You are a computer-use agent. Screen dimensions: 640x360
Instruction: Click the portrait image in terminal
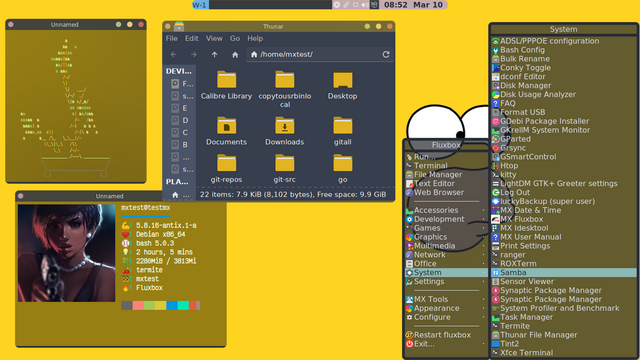point(67,253)
